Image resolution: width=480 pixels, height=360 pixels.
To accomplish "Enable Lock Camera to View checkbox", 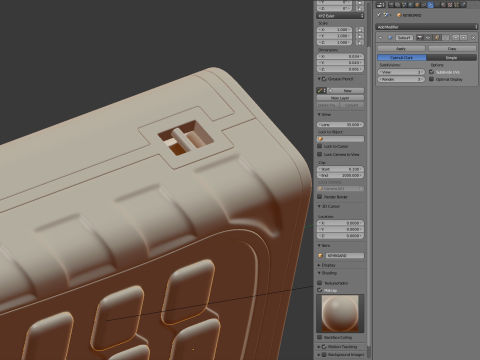I will (319, 154).
